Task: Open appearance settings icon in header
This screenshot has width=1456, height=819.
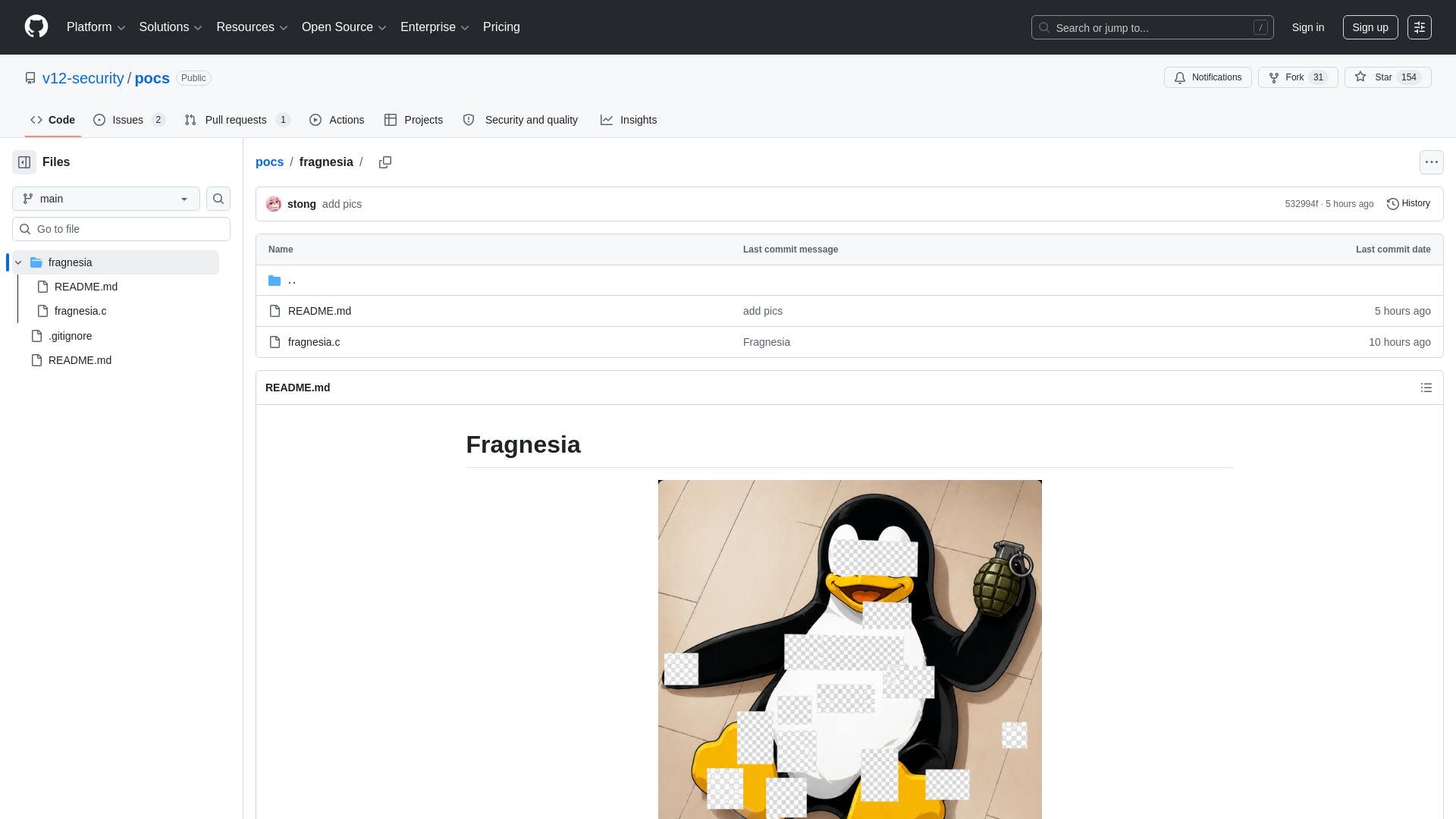Action: pyautogui.click(x=1419, y=27)
